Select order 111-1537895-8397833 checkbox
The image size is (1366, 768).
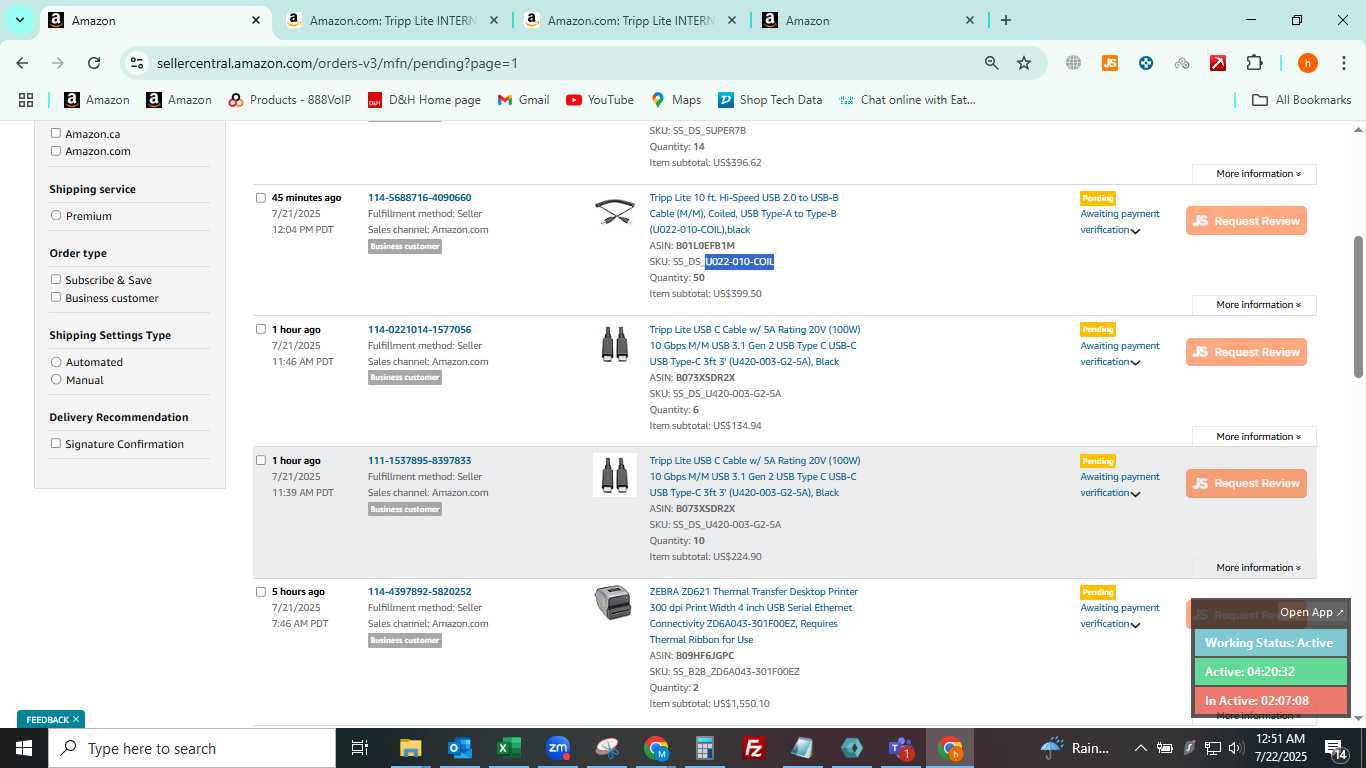[261, 461]
